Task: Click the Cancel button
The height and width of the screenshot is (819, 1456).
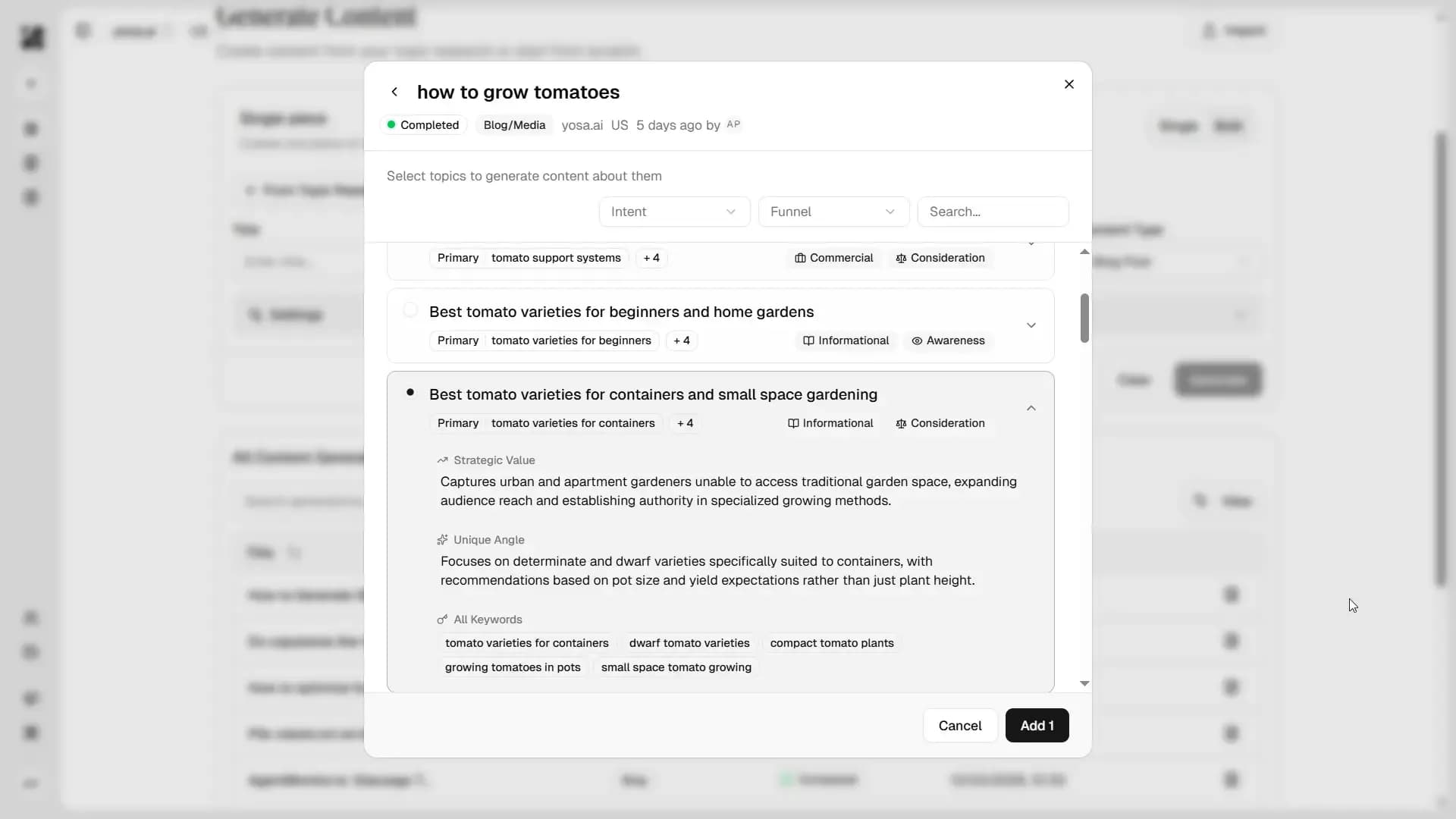Action: coord(960,725)
